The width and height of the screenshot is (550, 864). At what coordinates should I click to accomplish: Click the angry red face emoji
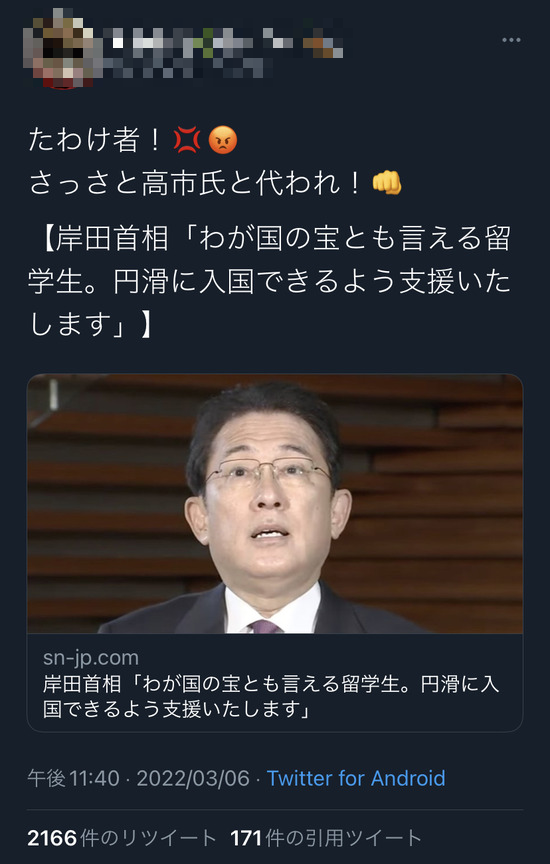point(223,139)
